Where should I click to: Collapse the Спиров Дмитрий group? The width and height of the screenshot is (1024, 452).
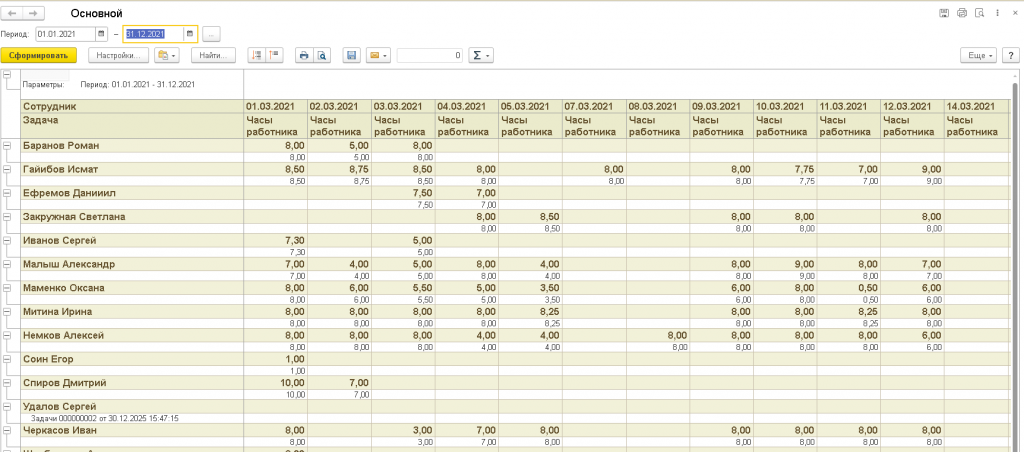coord(7,383)
